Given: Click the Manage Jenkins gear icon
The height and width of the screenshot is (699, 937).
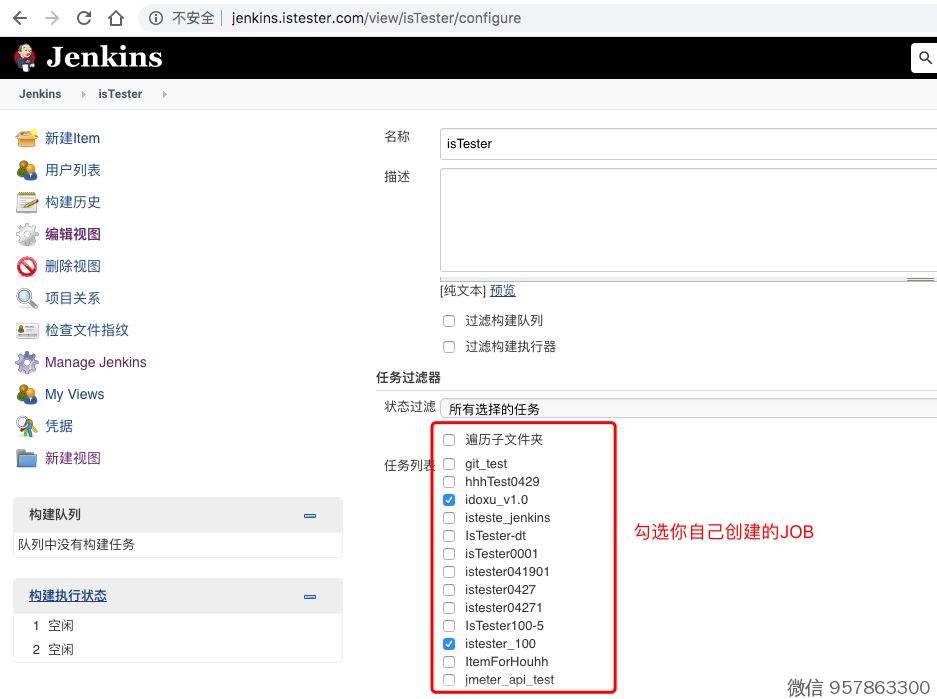Looking at the screenshot, I should coord(27,362).
